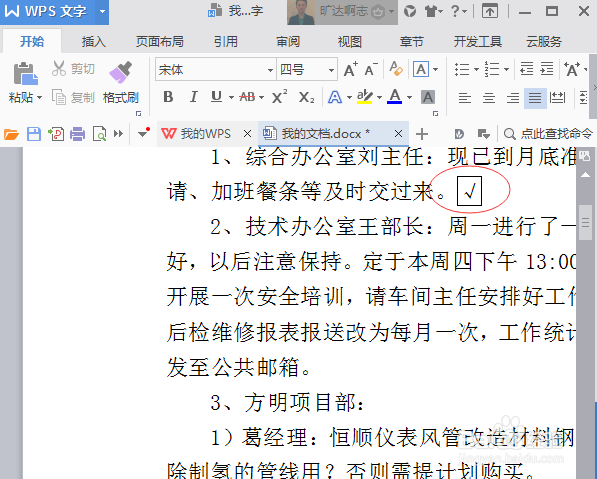This screenshot has height=479, width=597.
Task: Align text right
Action: [x=513, y=98]
